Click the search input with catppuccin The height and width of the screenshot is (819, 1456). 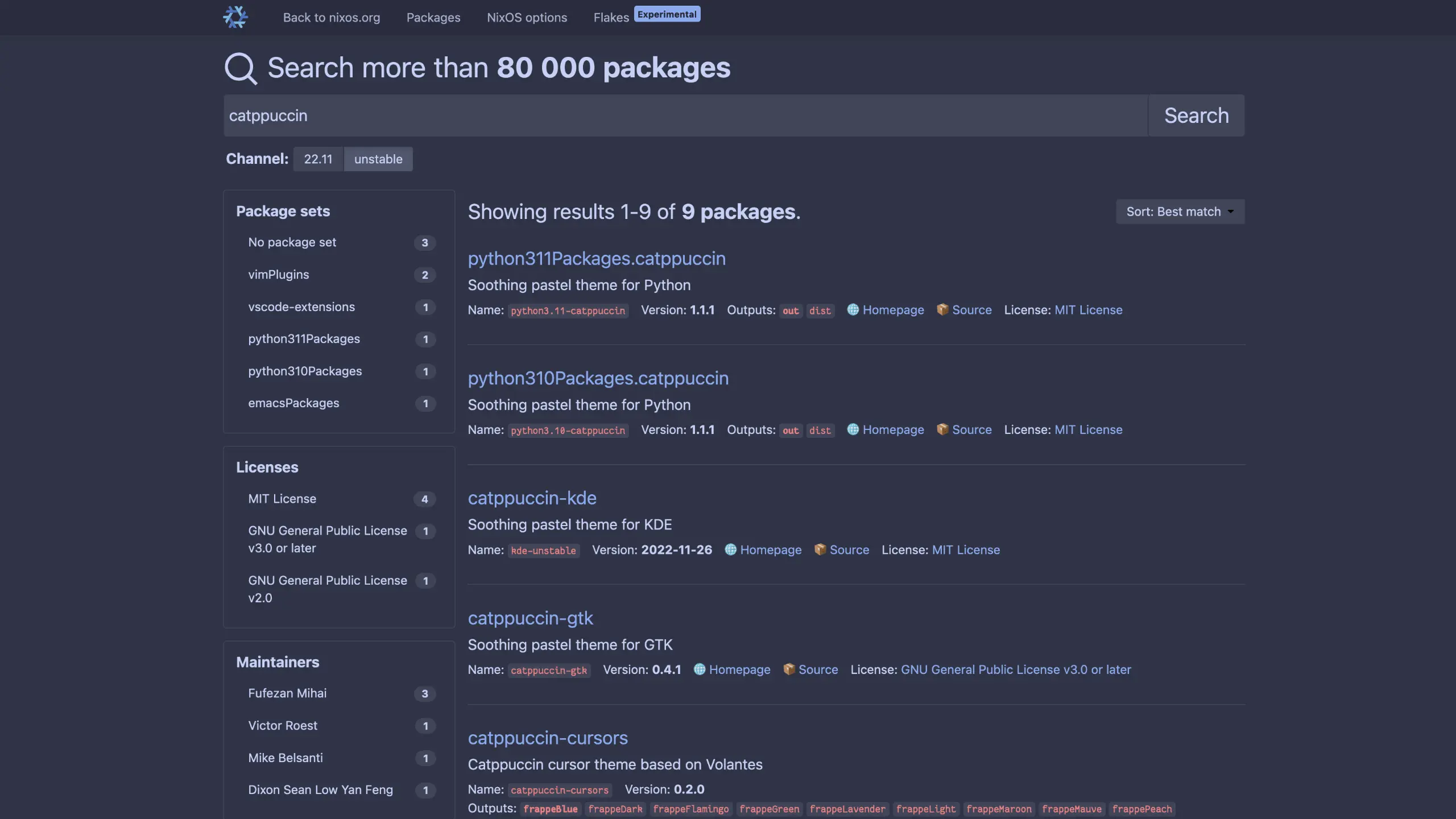click(685, 115)
